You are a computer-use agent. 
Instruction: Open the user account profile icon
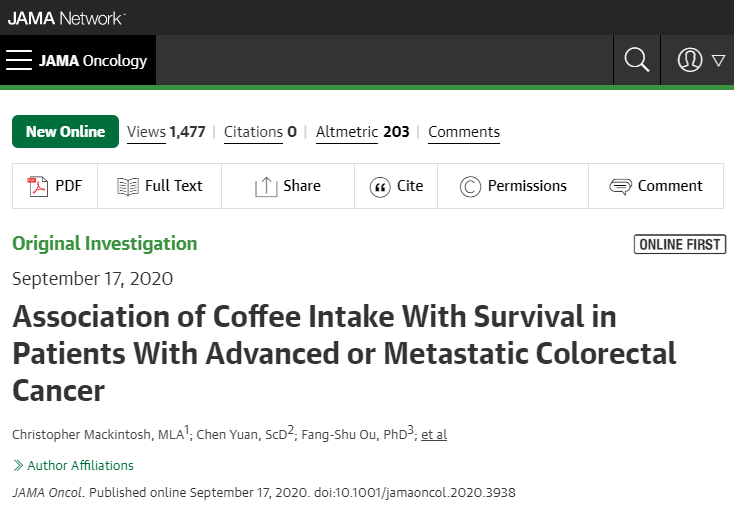pos(690,60)
